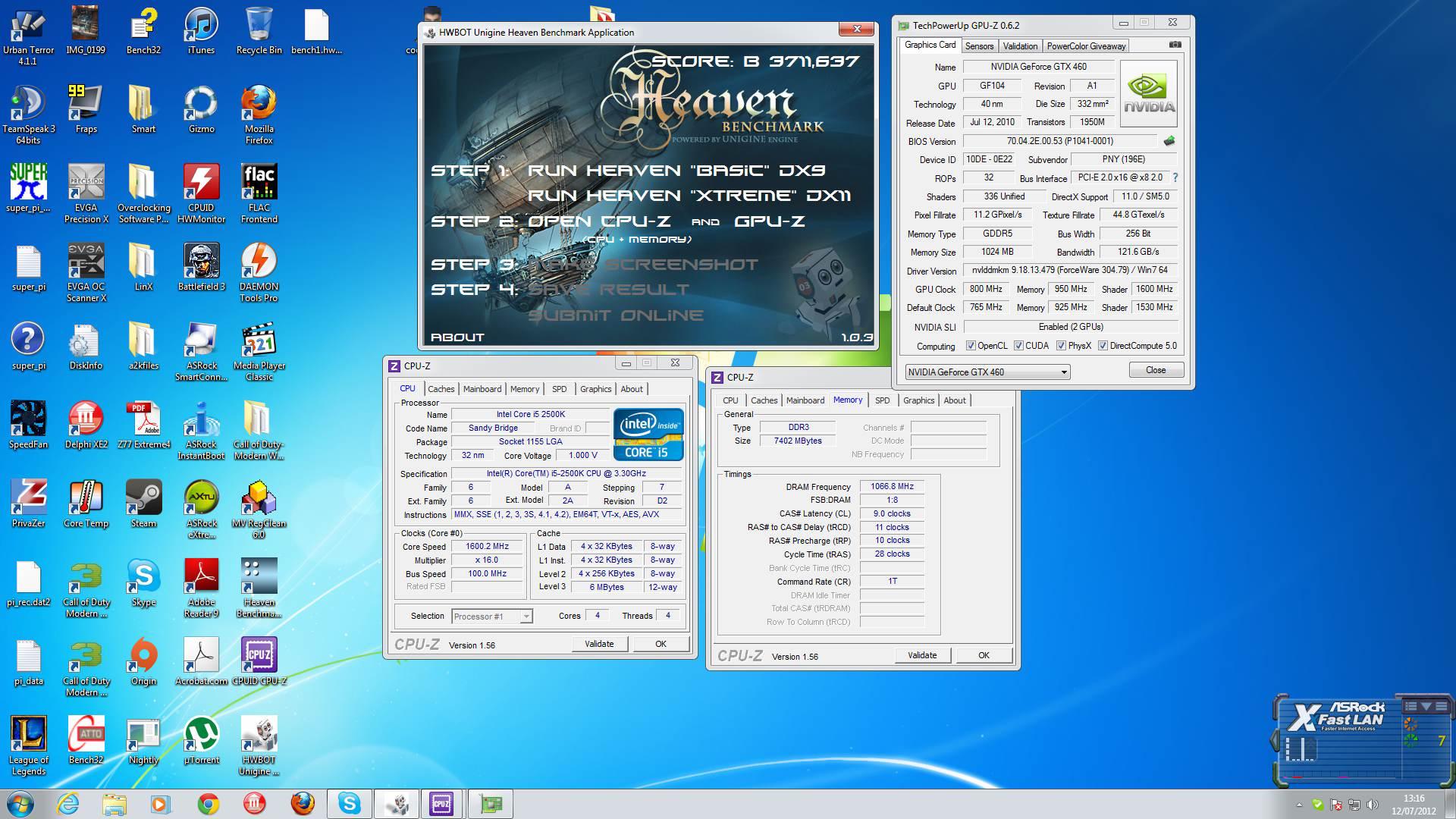
Task: Open the Bench32 desktop file with question mark
Action: [x=143, y=31]
